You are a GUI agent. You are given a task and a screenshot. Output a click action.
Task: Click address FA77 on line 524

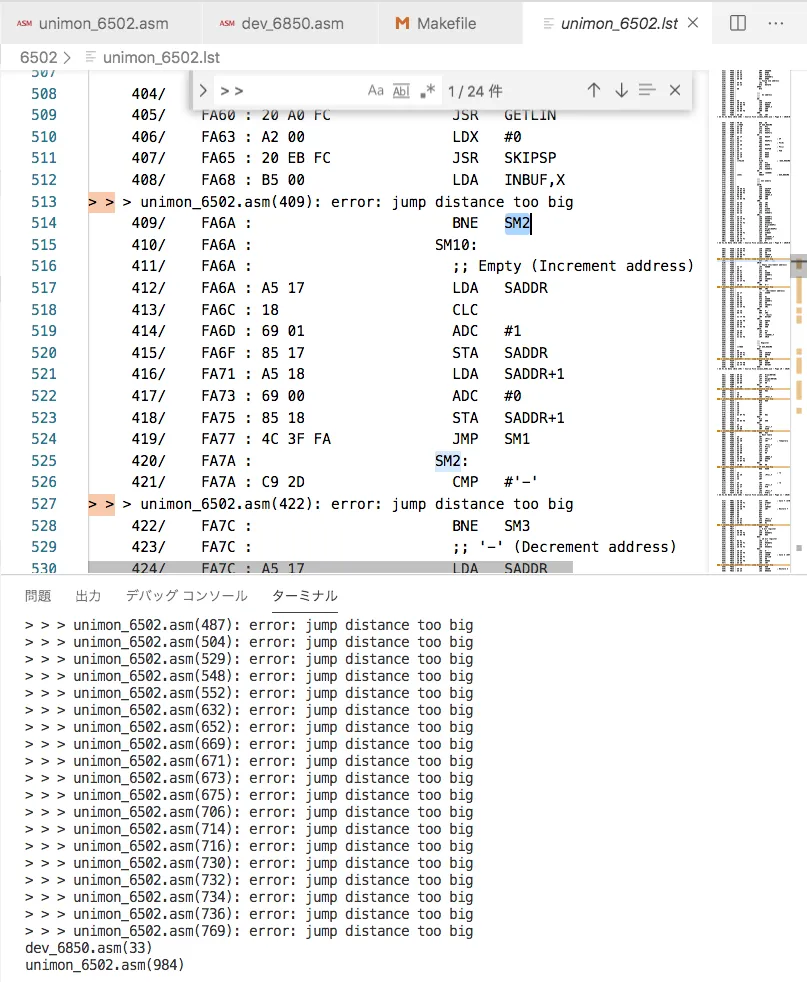218,439
